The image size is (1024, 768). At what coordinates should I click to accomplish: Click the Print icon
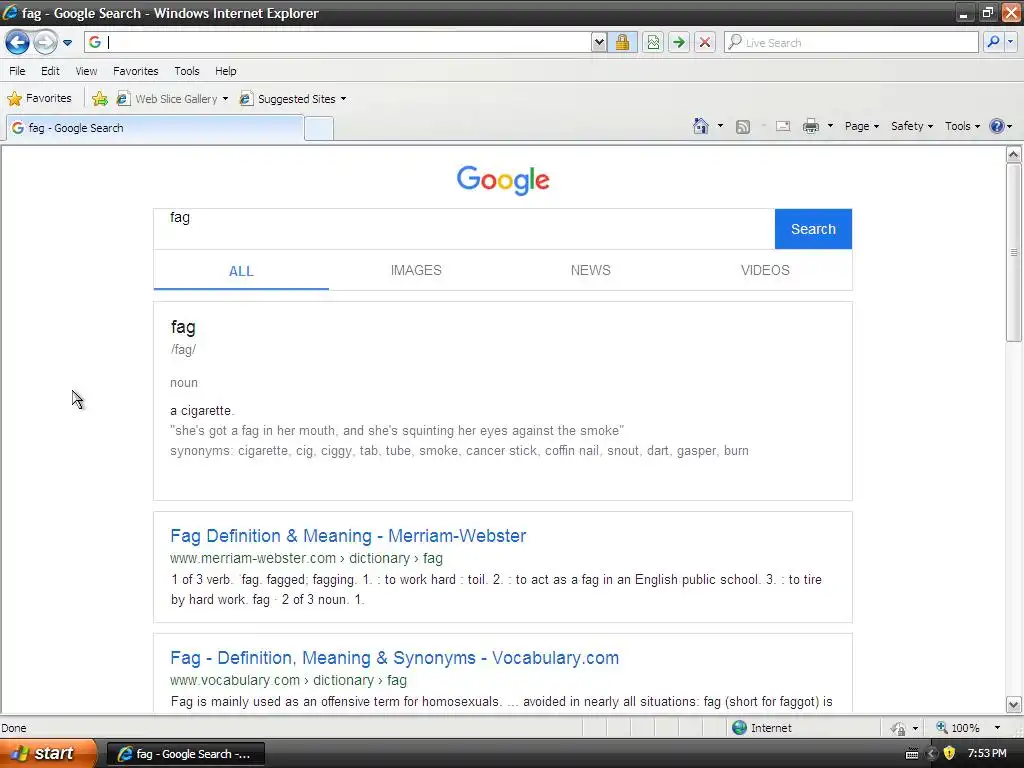[810, 126]
